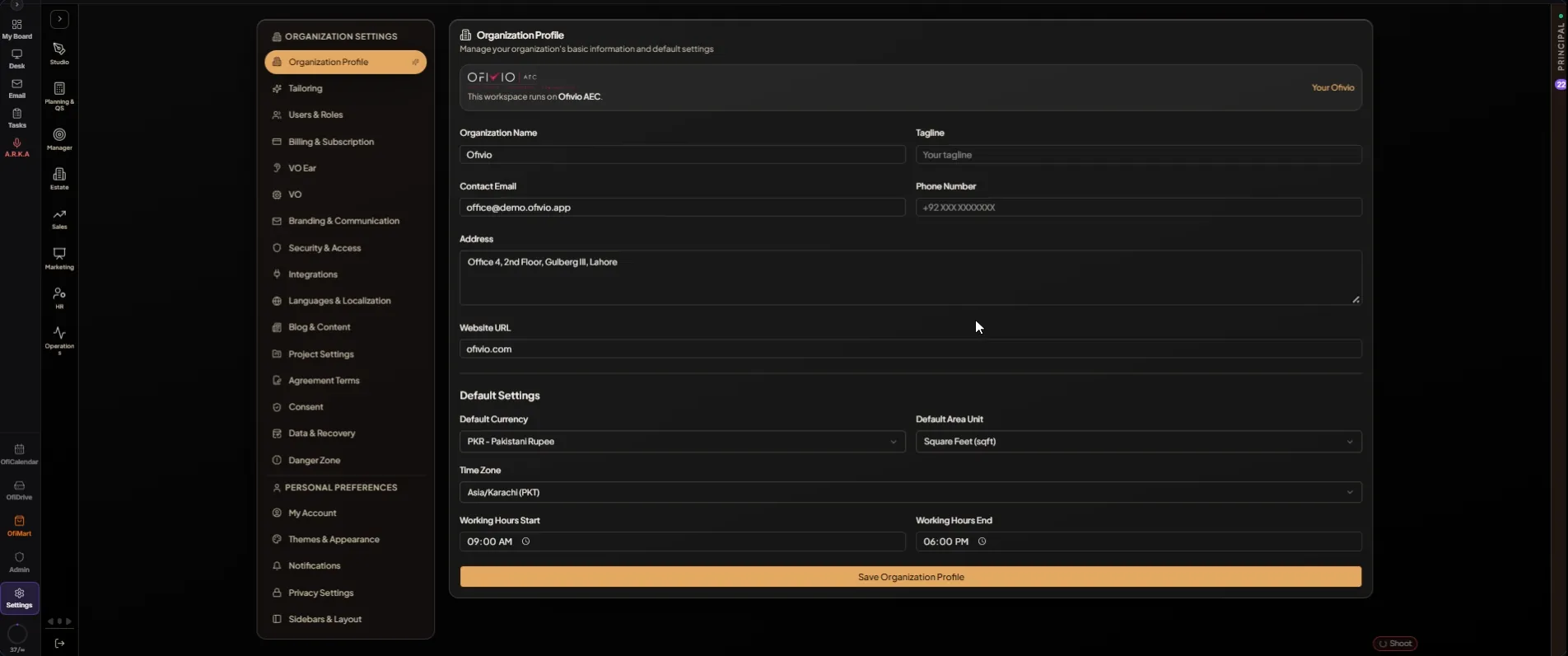
Task: Open the Desk module in the sidebar
Action: click(x=16, y=59)
